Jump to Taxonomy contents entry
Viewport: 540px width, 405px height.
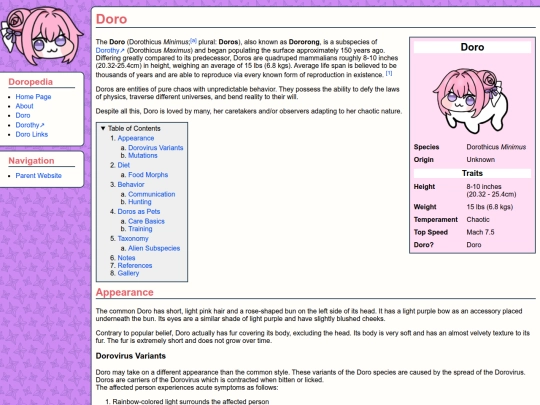[x=133, y=238]
